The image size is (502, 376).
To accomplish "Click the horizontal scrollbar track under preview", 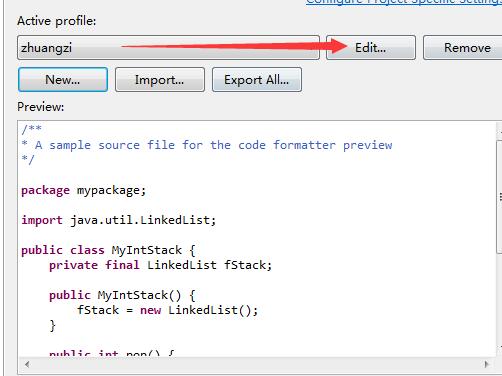I will point(257,364).
